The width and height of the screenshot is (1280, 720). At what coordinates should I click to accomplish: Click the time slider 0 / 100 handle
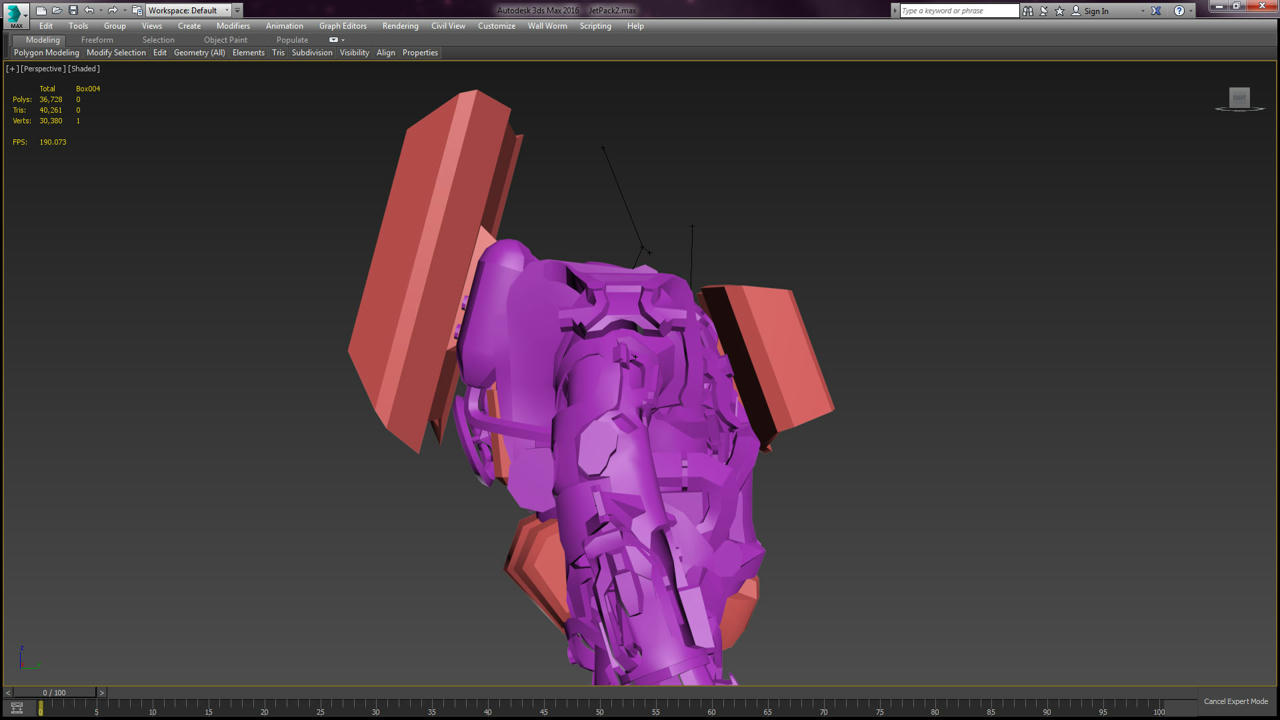pyautogui.click(x=54, y=692)
